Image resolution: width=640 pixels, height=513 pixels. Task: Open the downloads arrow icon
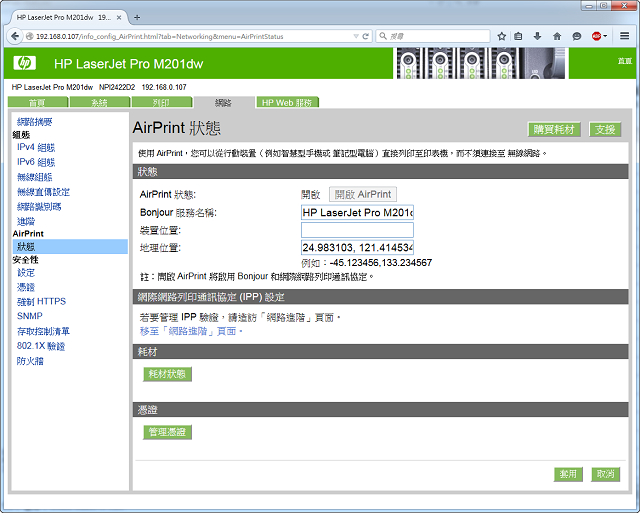click(x=538, y=36)
